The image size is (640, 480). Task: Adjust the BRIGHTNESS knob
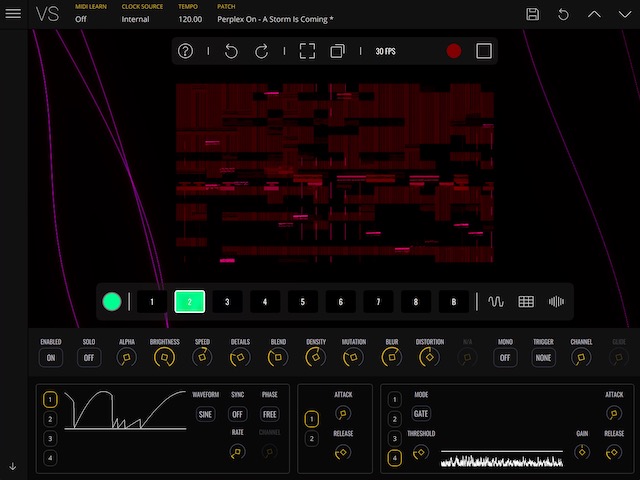164,357
